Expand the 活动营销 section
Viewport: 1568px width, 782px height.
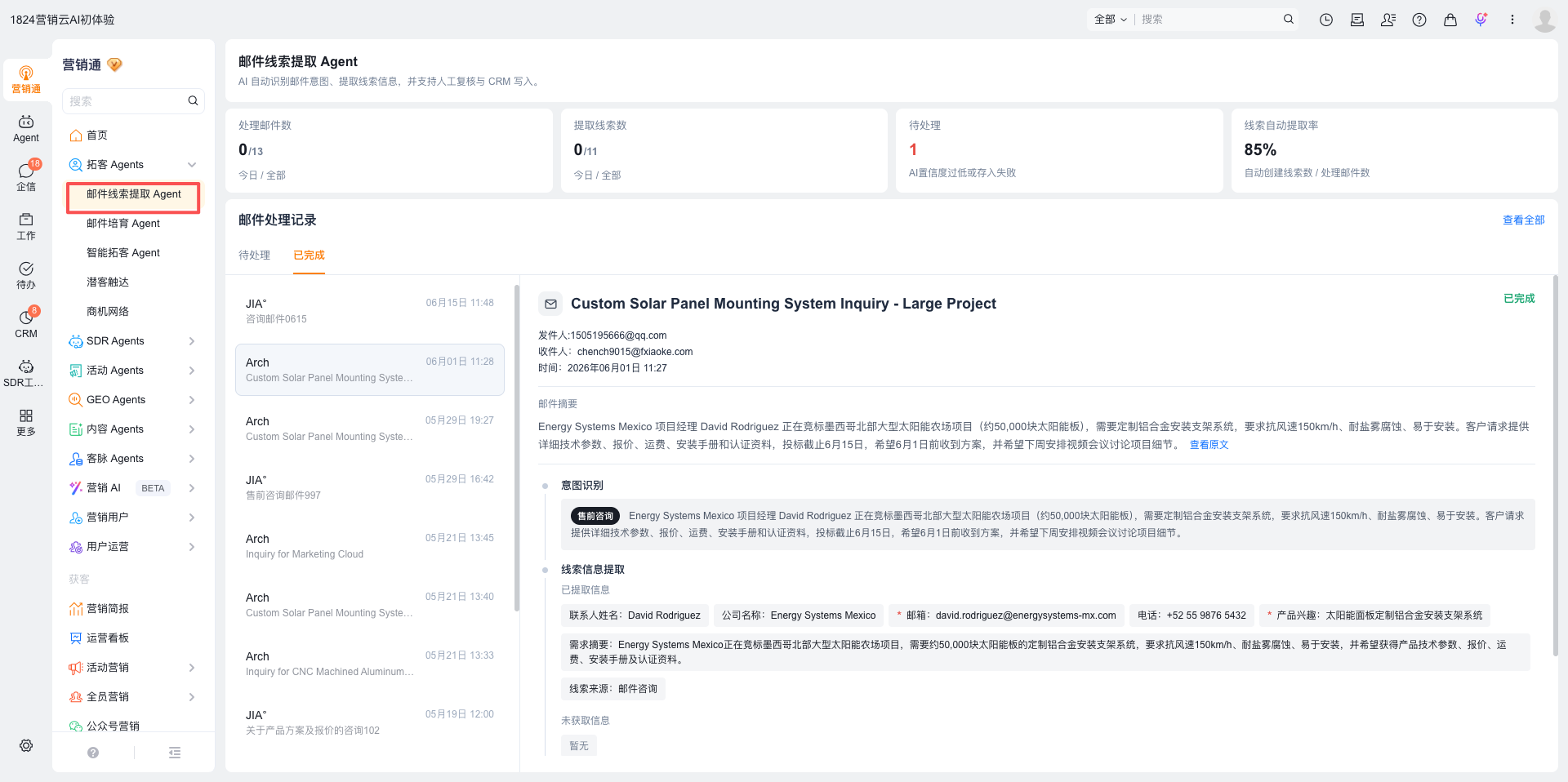click(x=192, y=668)
